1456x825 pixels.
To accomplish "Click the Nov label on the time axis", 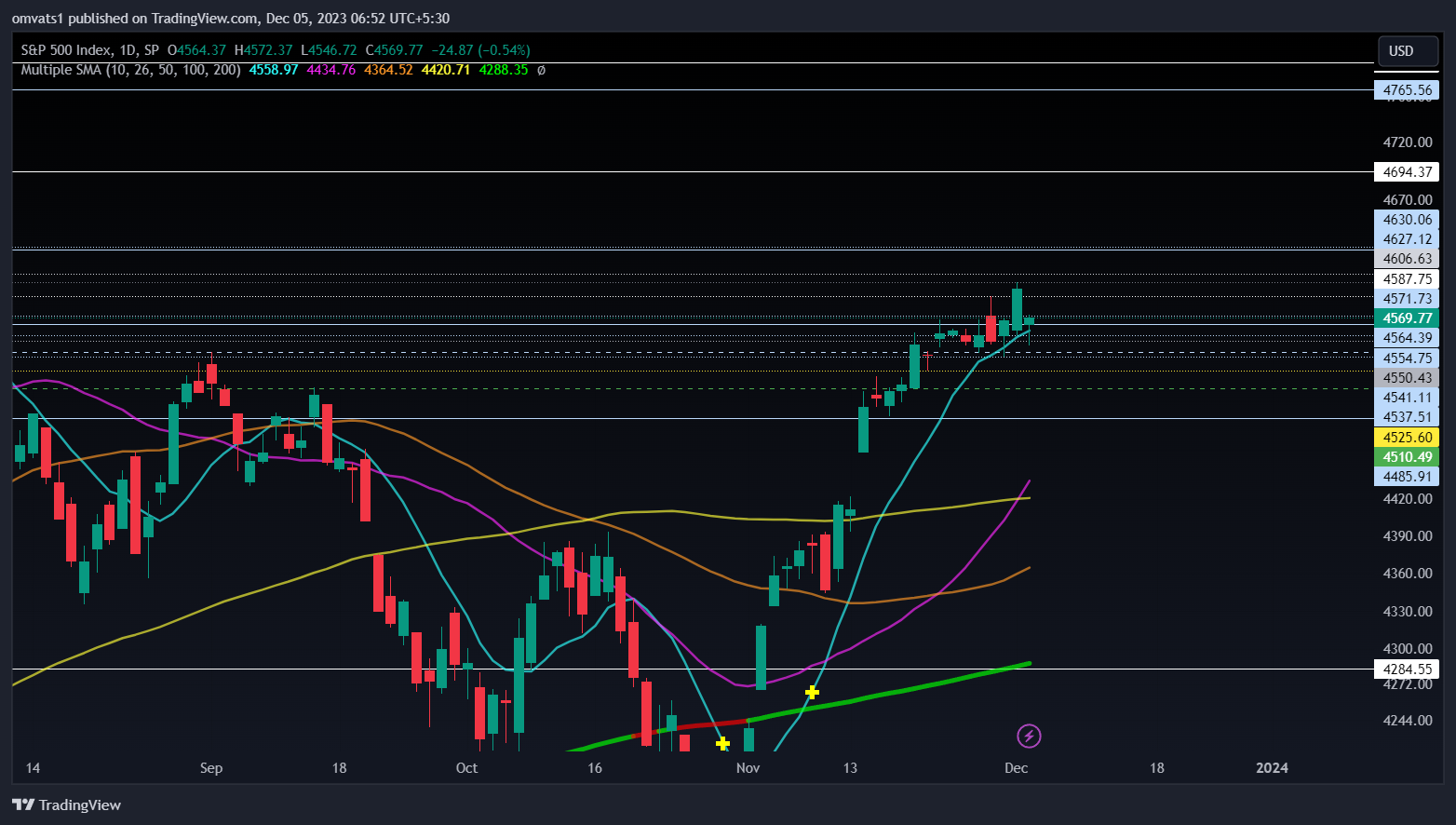I will click(748, 768).
